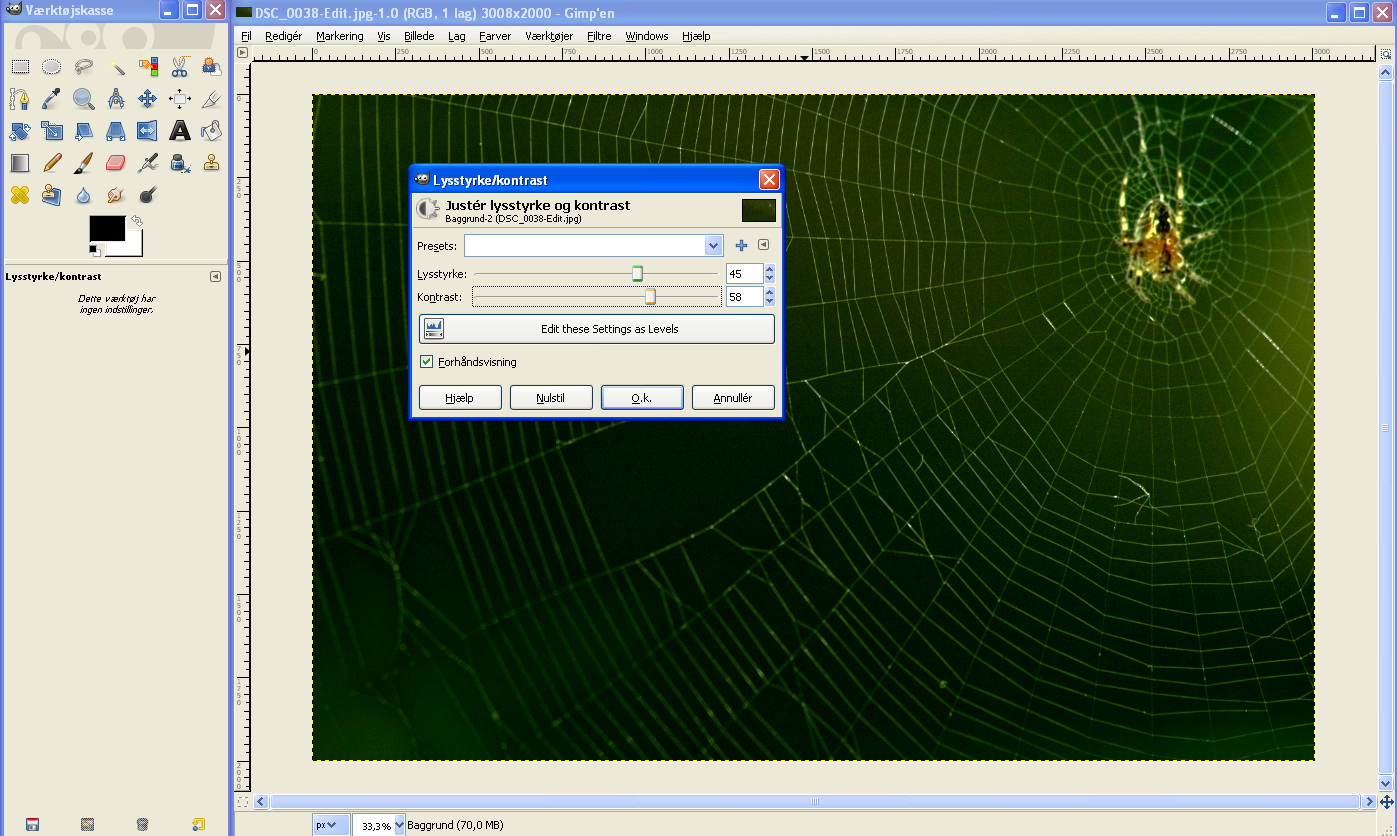Choose the Eraser tool
The height and width of the screenshot is (836, 1397).
pyautogui.click(x=116, y=162)
